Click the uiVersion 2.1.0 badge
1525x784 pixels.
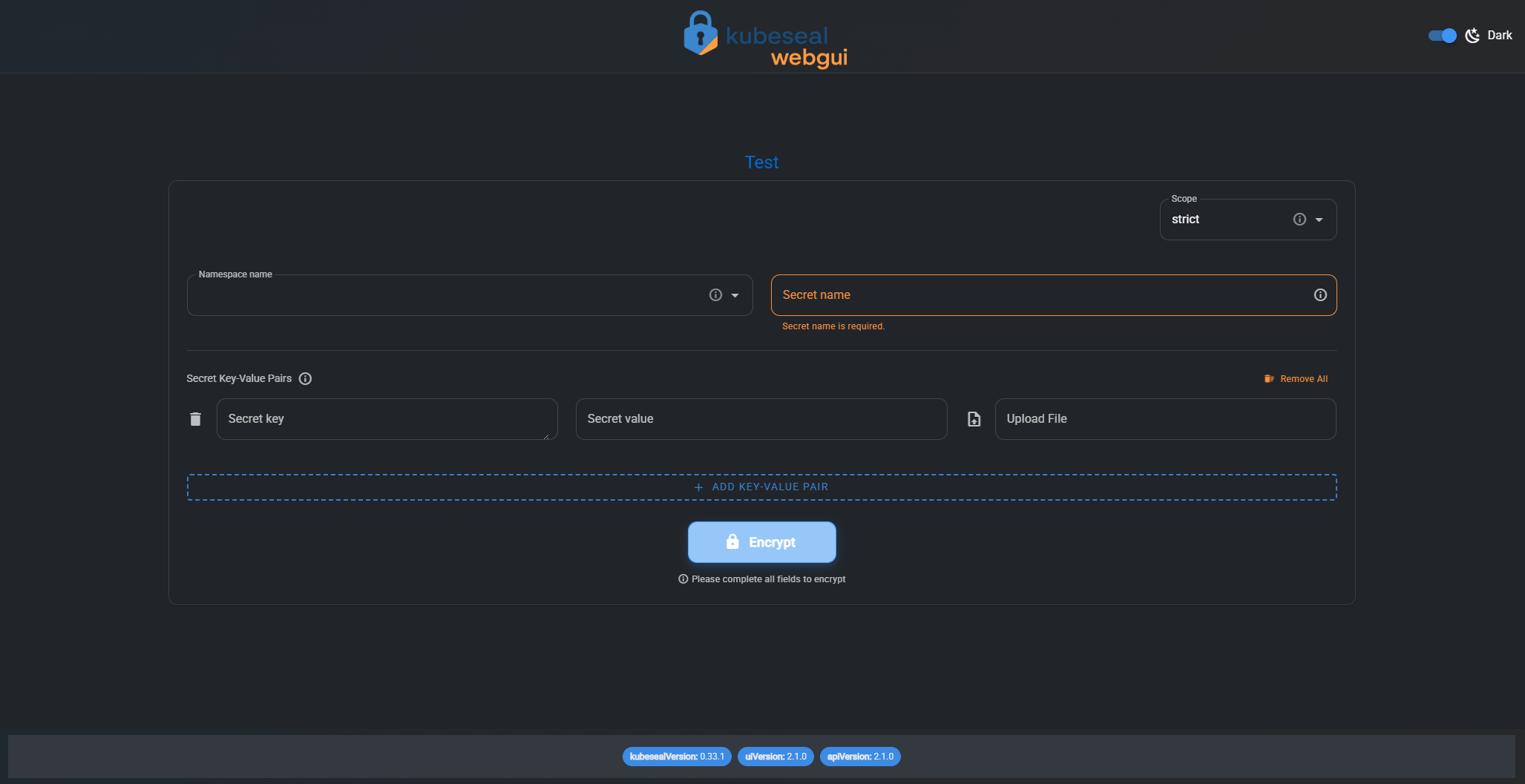pyautogui.click(x=775, y=757)
